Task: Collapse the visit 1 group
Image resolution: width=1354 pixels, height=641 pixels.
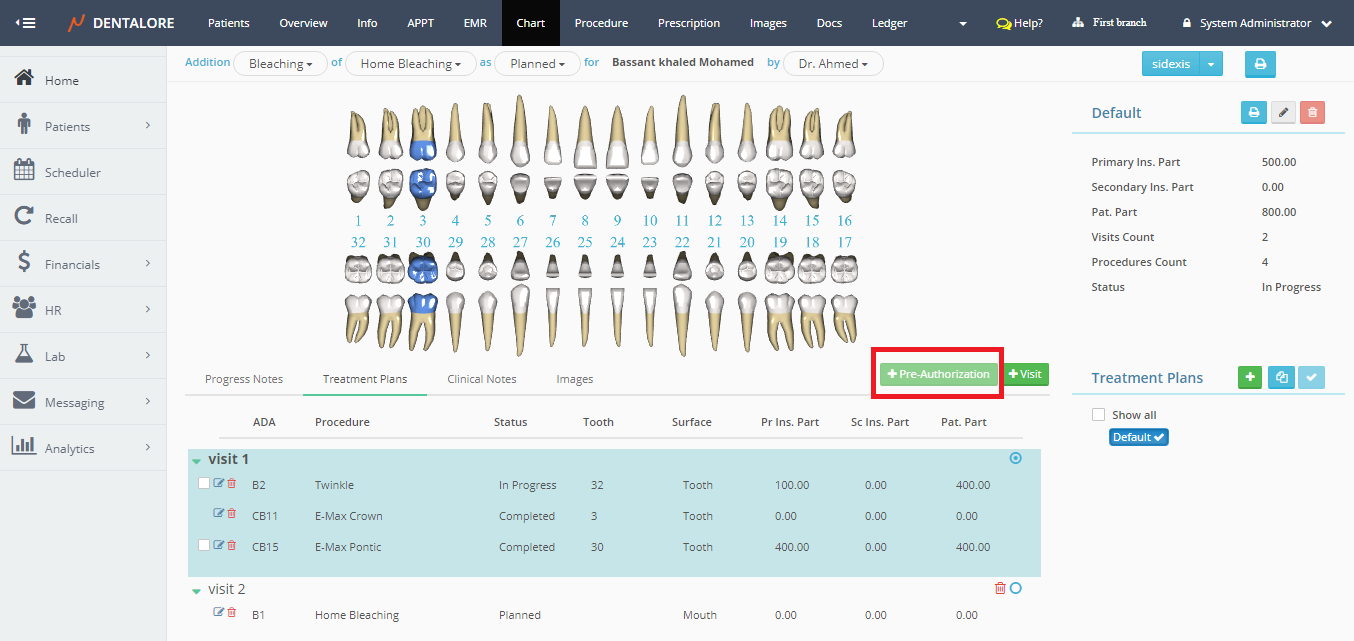Action: pyautogui.click(x=197, y=461)
